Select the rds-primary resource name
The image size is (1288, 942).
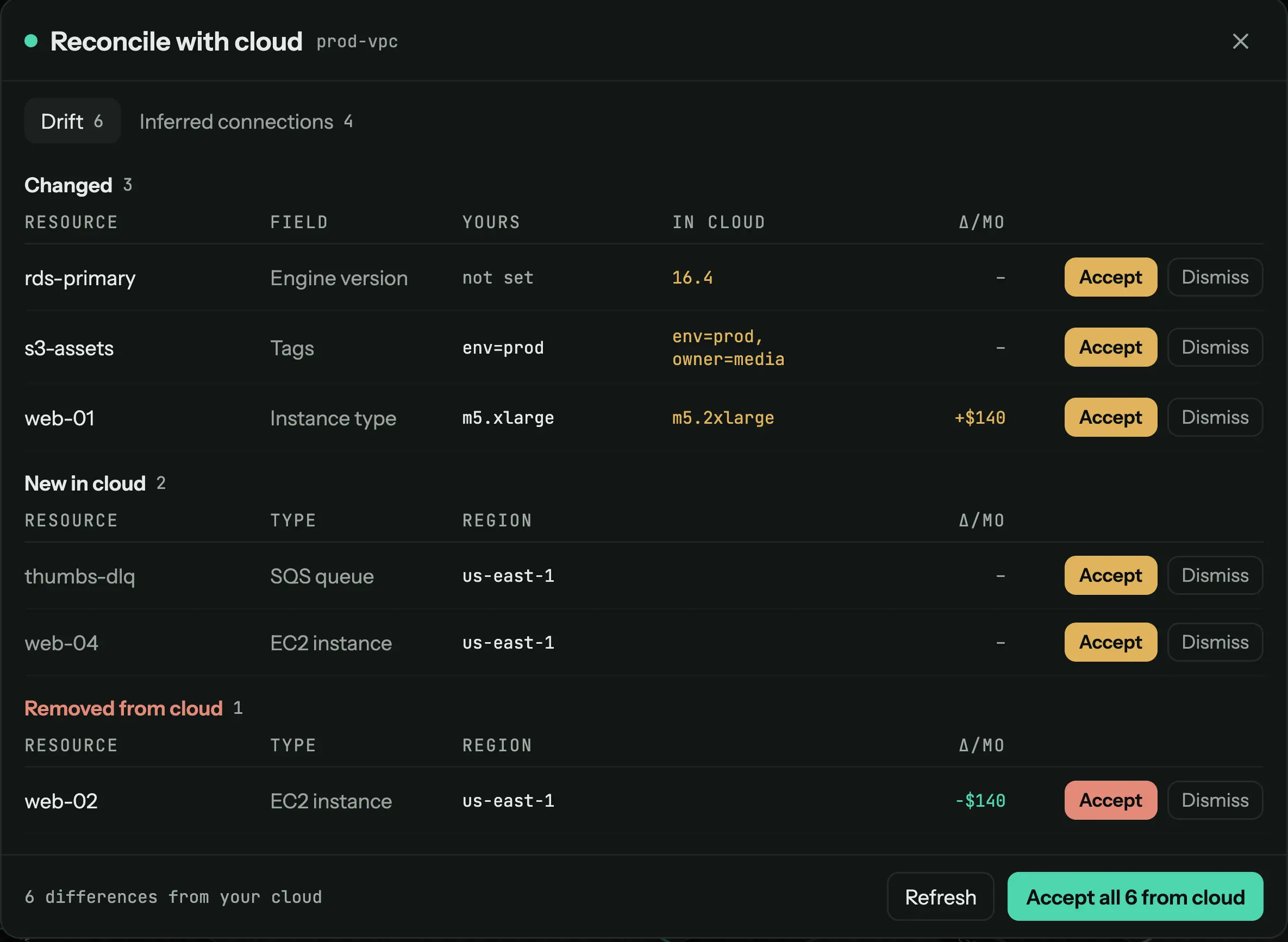click(x=80, y=278)
